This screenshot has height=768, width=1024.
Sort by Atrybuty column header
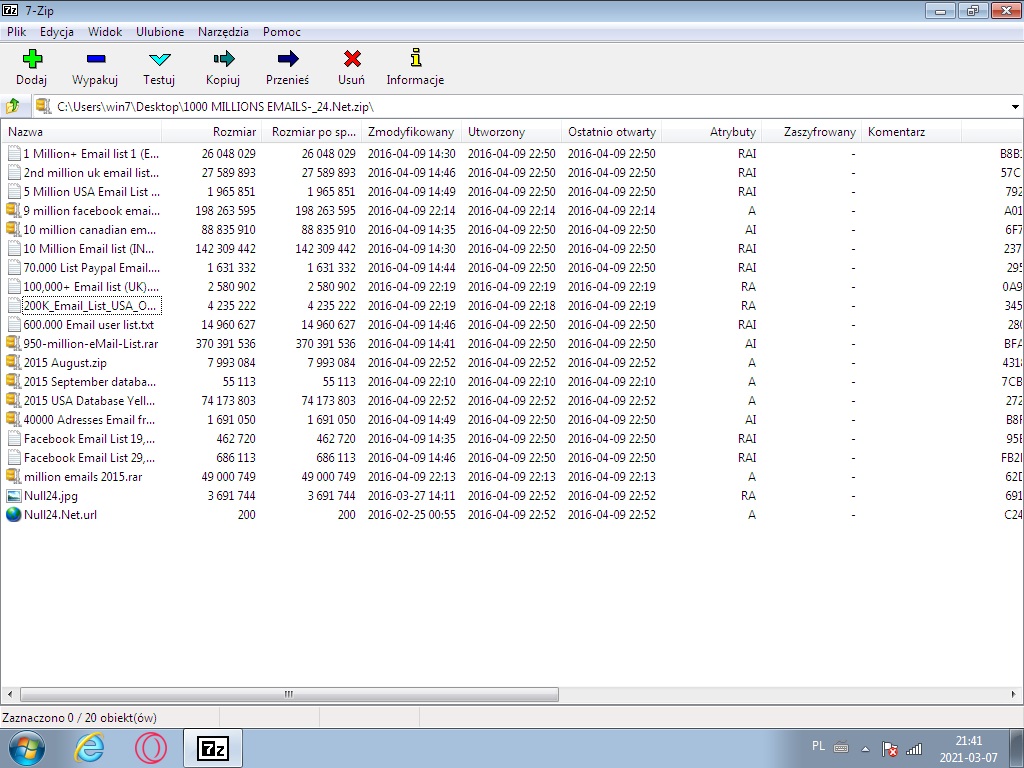click(x=712, y=131)
